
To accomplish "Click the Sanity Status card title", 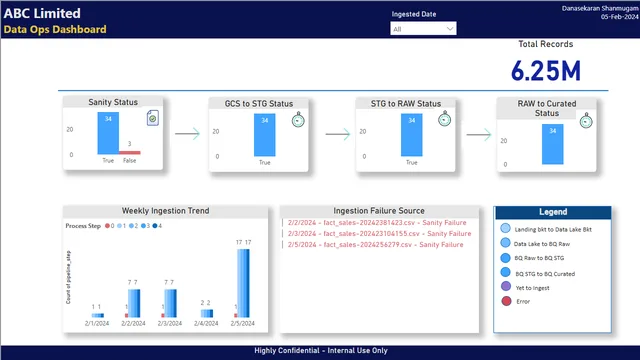I will point(113,102).
